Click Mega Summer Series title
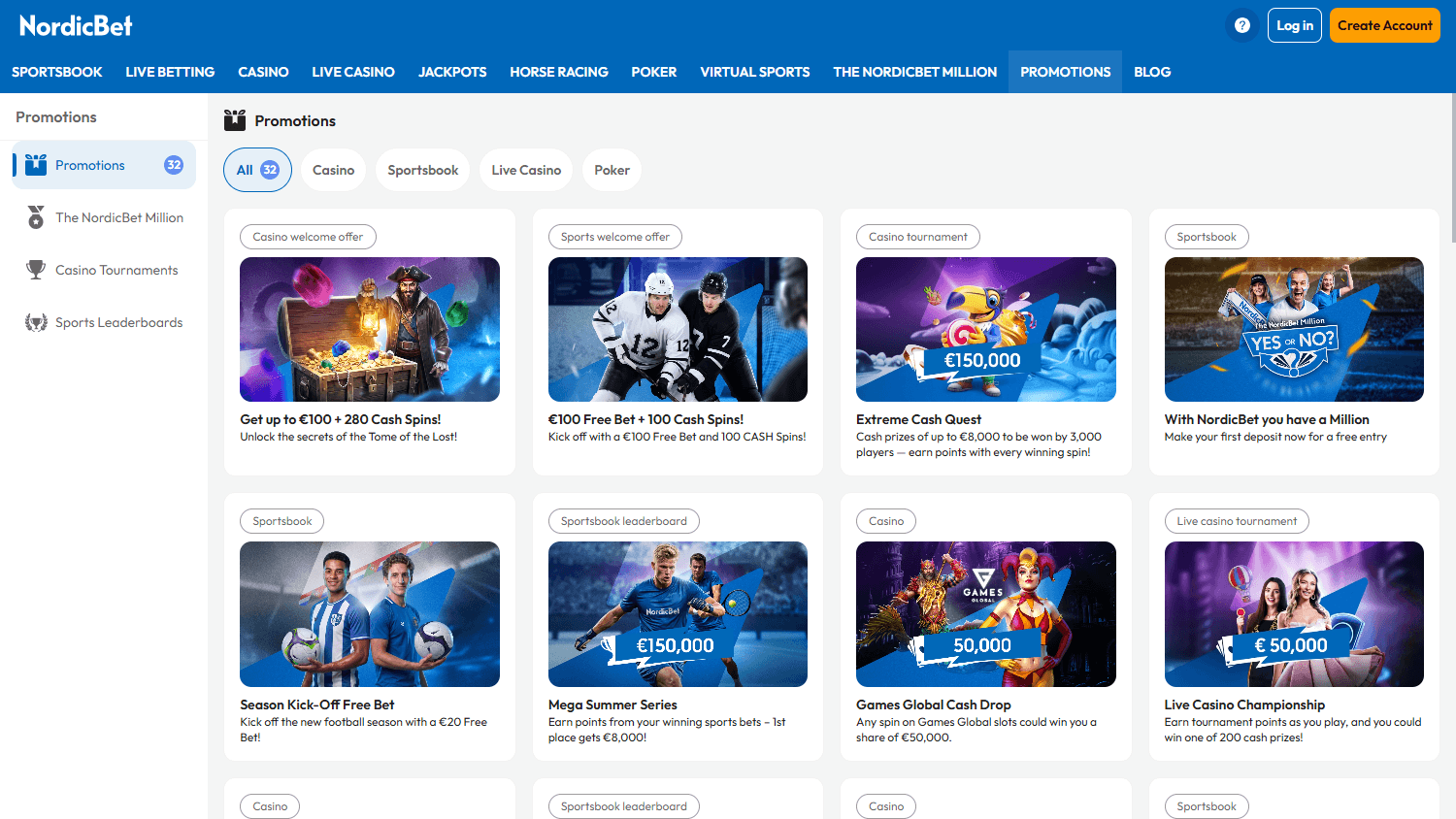 coord(612,704)
